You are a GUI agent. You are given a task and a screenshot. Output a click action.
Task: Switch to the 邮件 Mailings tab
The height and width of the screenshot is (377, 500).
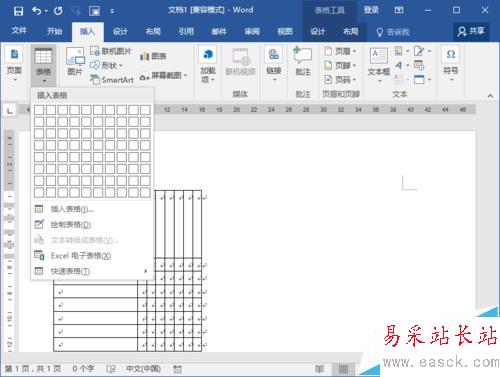pos(219,32)
